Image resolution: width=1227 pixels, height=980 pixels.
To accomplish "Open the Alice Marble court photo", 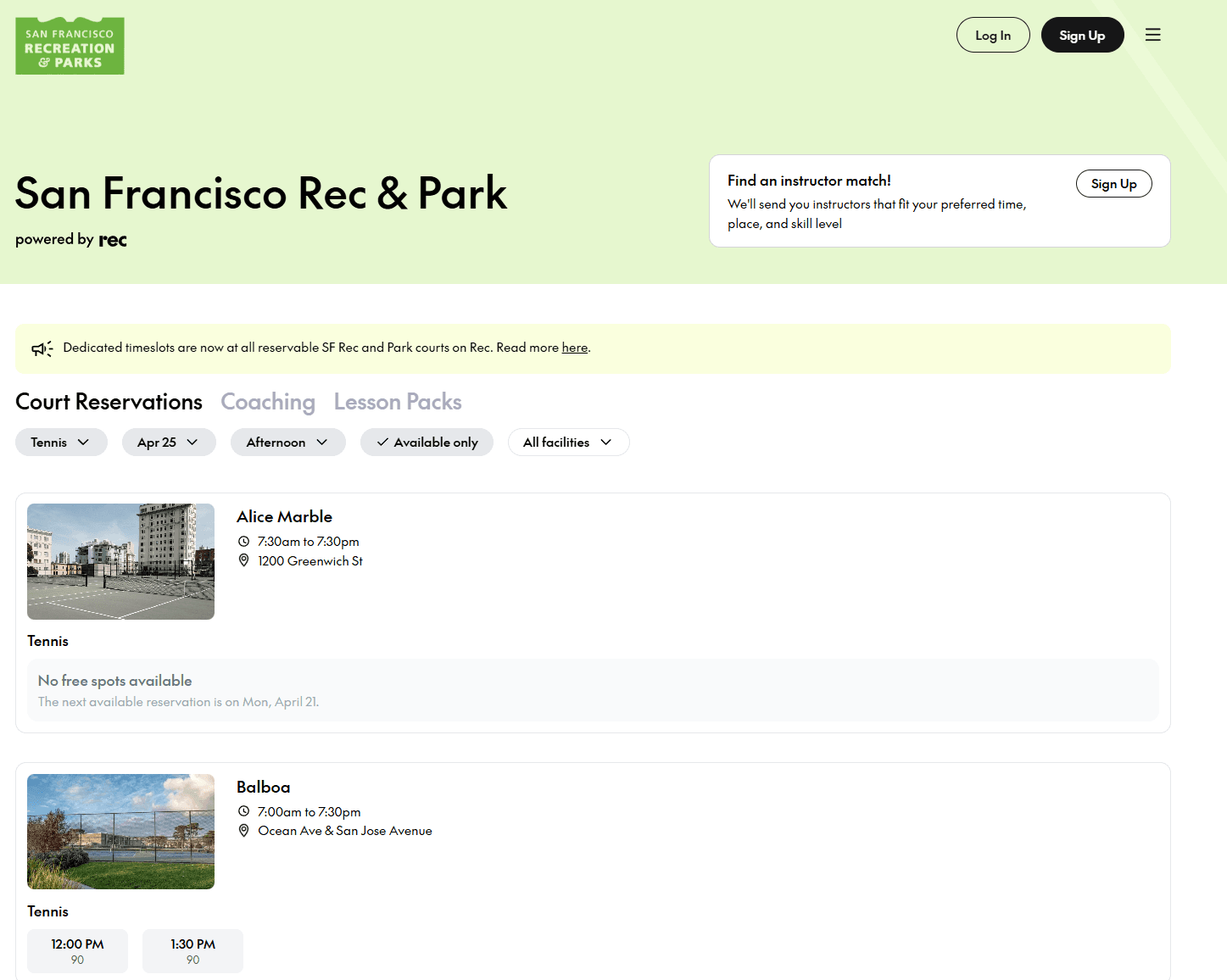I will 120,561.
